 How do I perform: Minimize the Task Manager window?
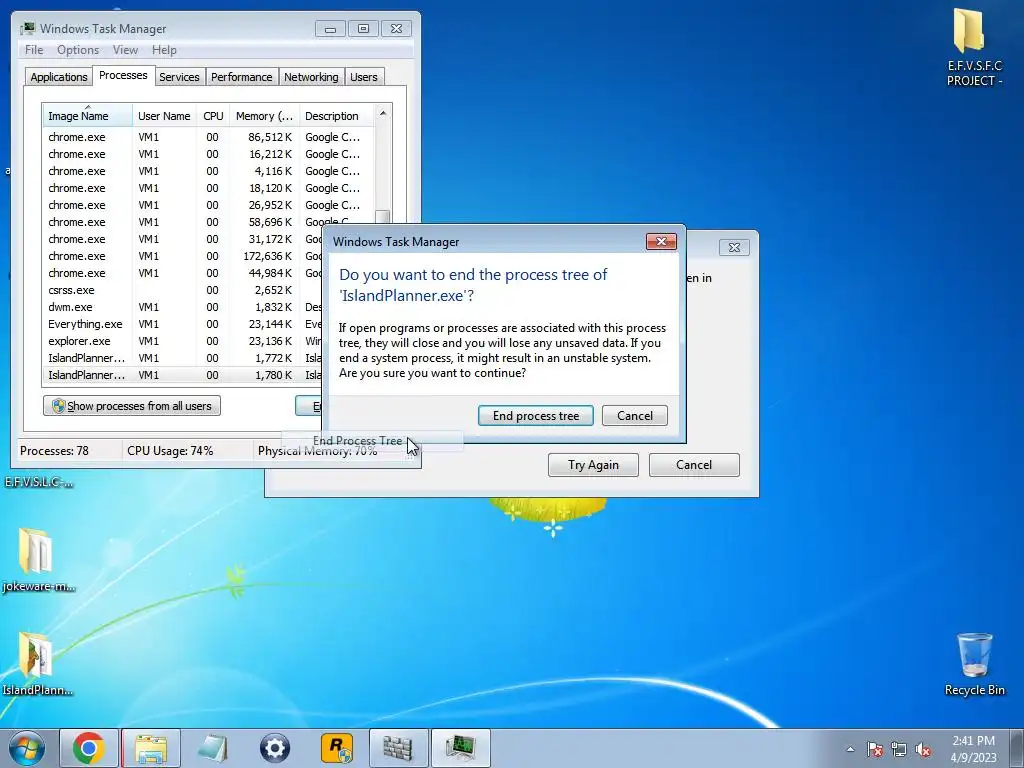point(330,29)
